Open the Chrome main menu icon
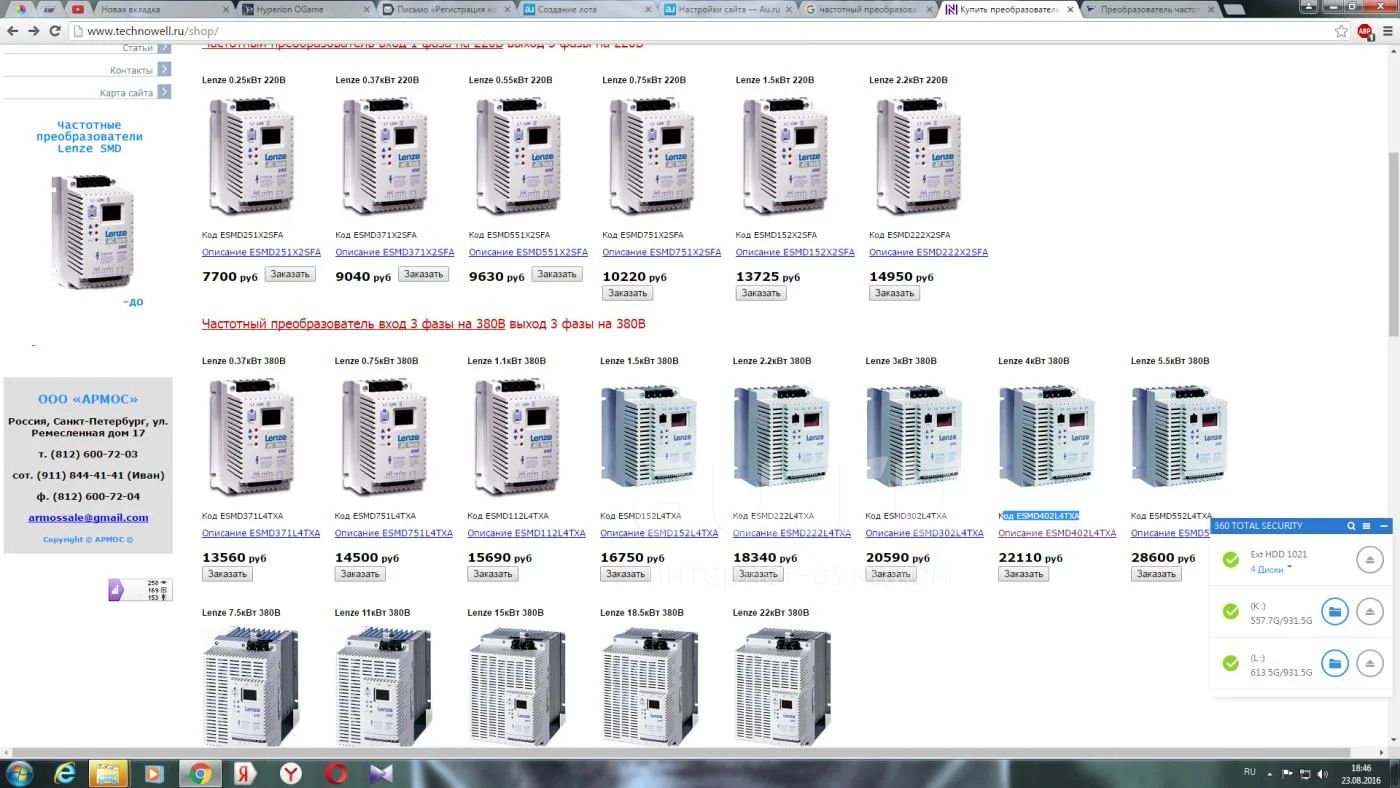 point(1387,31)
